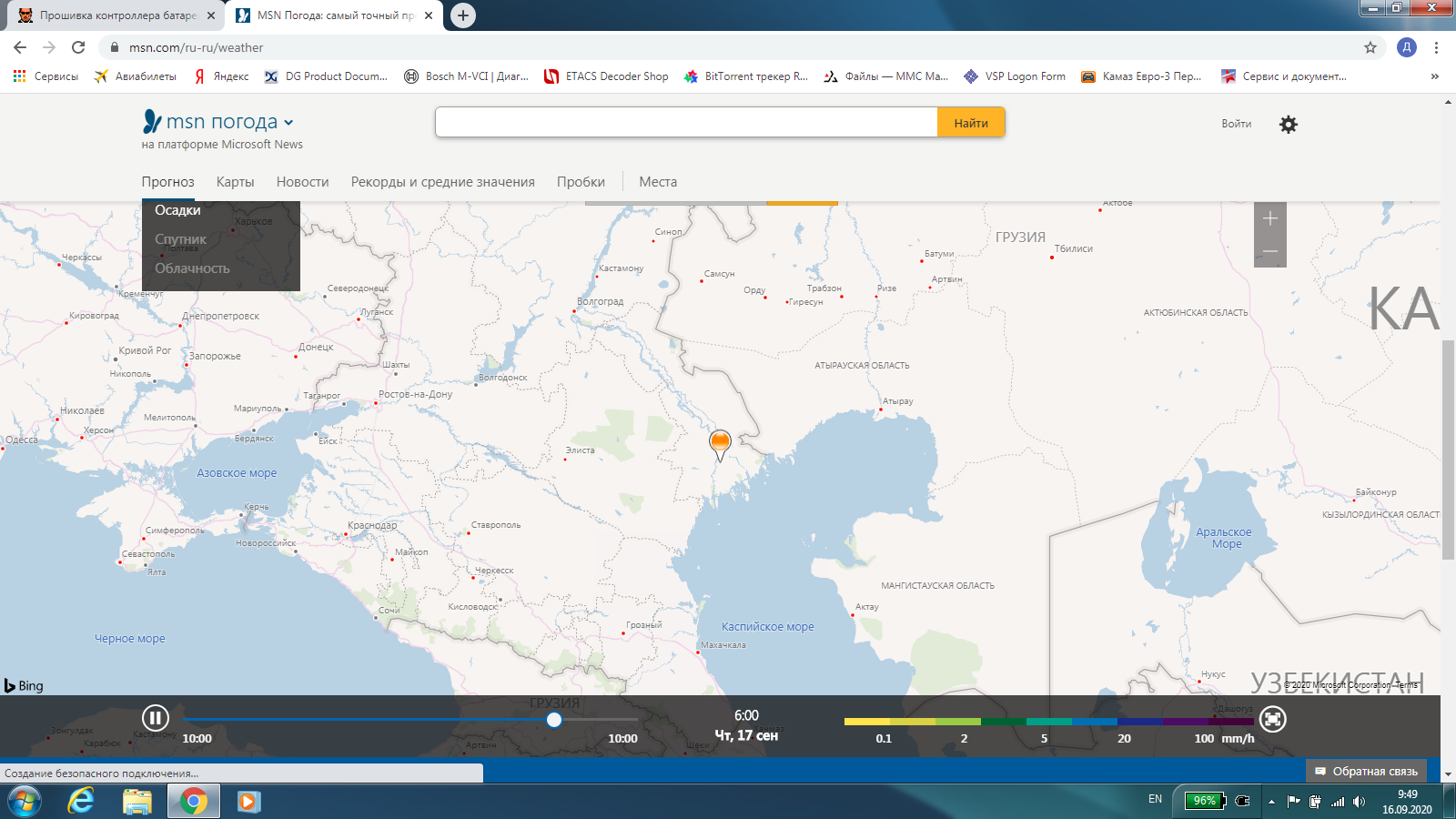Click the msn butterfly logo
This screenshot has height=819, width=1456.
(152, 121)
